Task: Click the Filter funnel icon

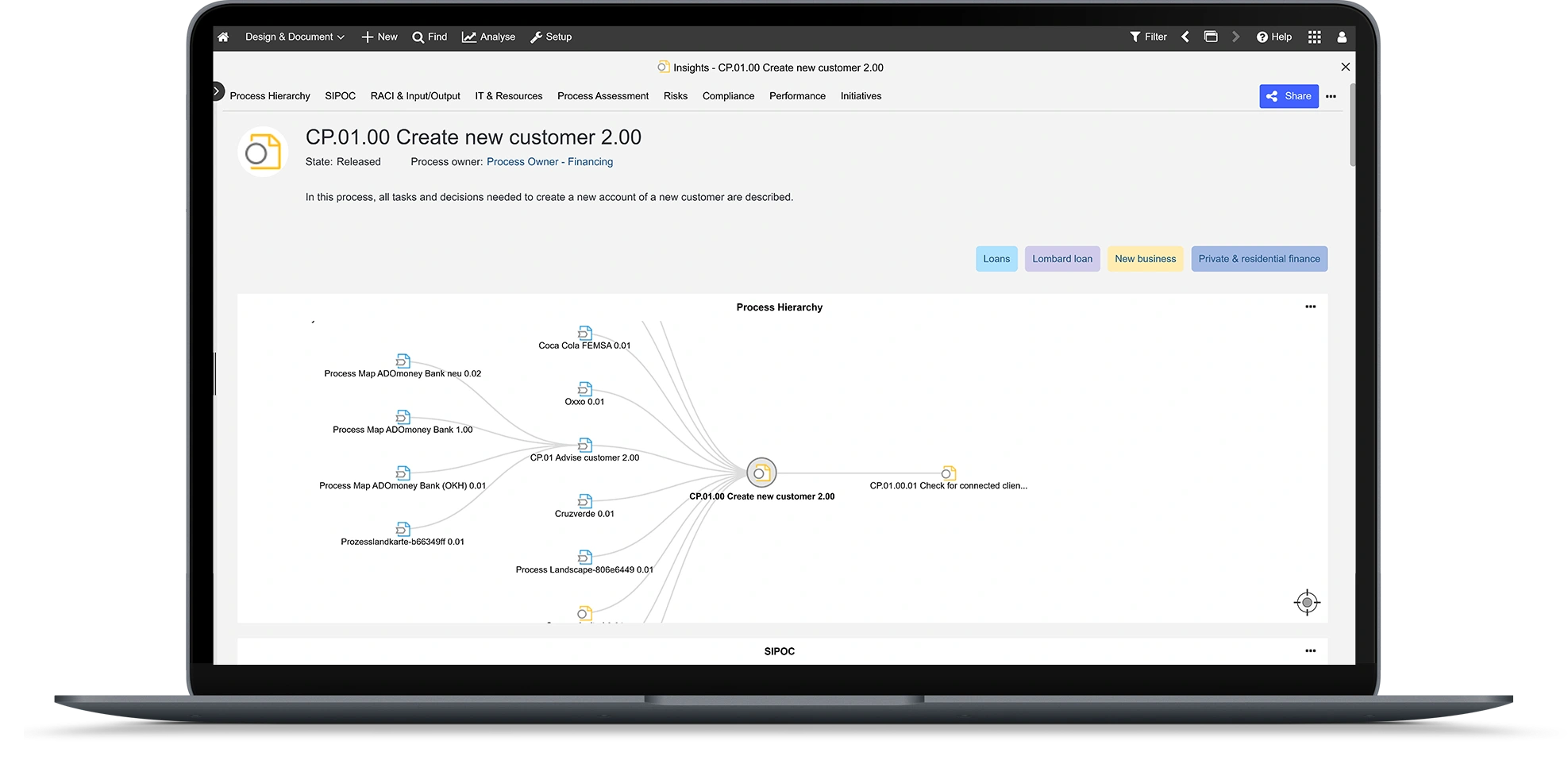Action: [1148, 37]
